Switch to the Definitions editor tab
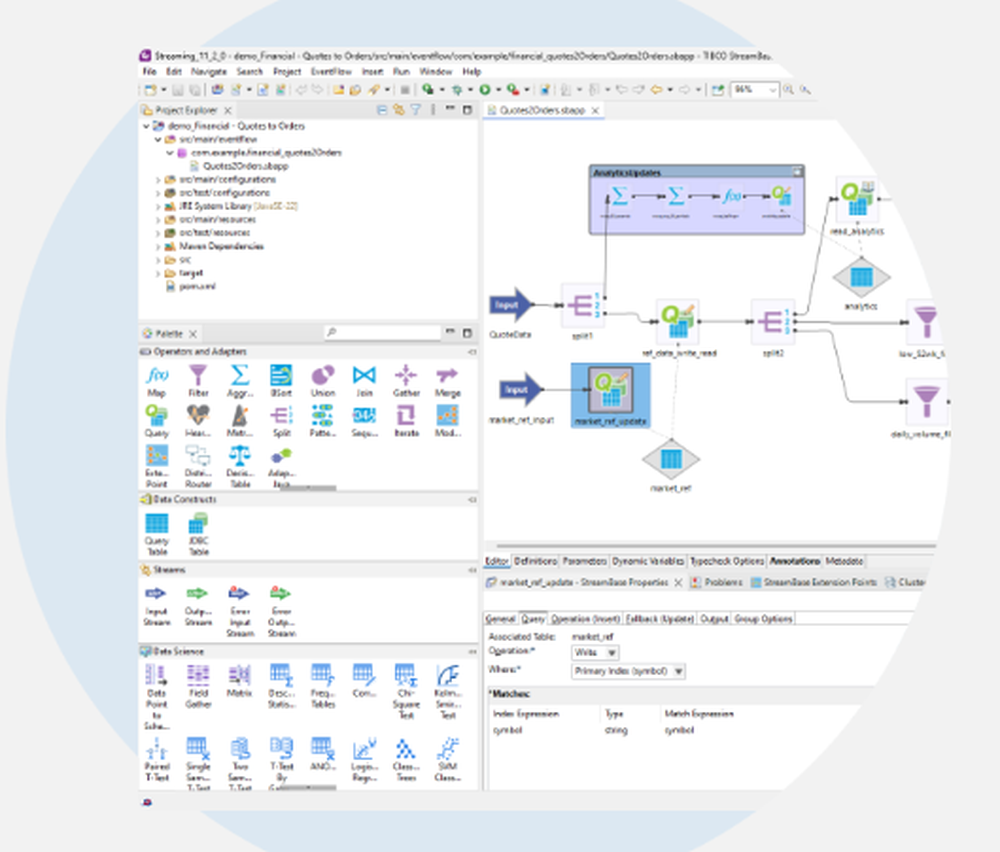The image size is (1000, 852). pos(535,561)
